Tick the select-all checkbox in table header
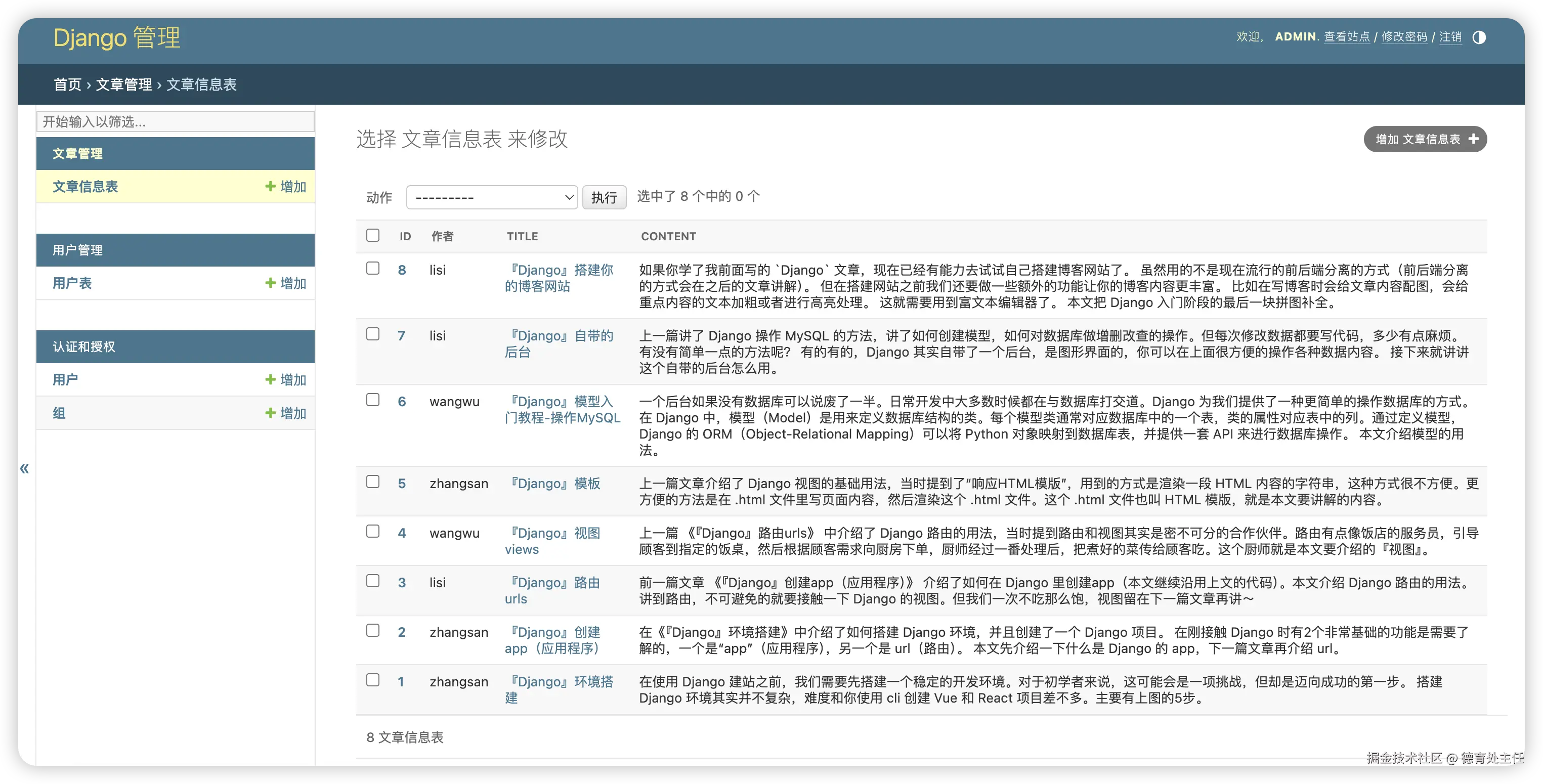Screen dimensions: 1543x784 (372, 235)
